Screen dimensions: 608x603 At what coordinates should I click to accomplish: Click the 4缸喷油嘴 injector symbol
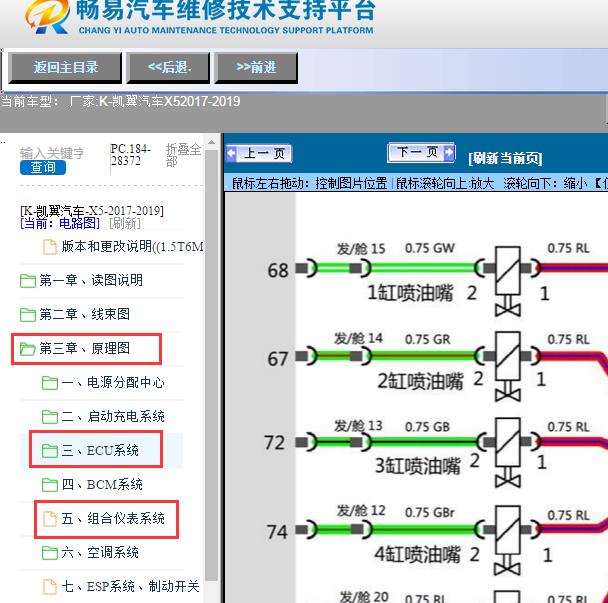coord(508,540)
